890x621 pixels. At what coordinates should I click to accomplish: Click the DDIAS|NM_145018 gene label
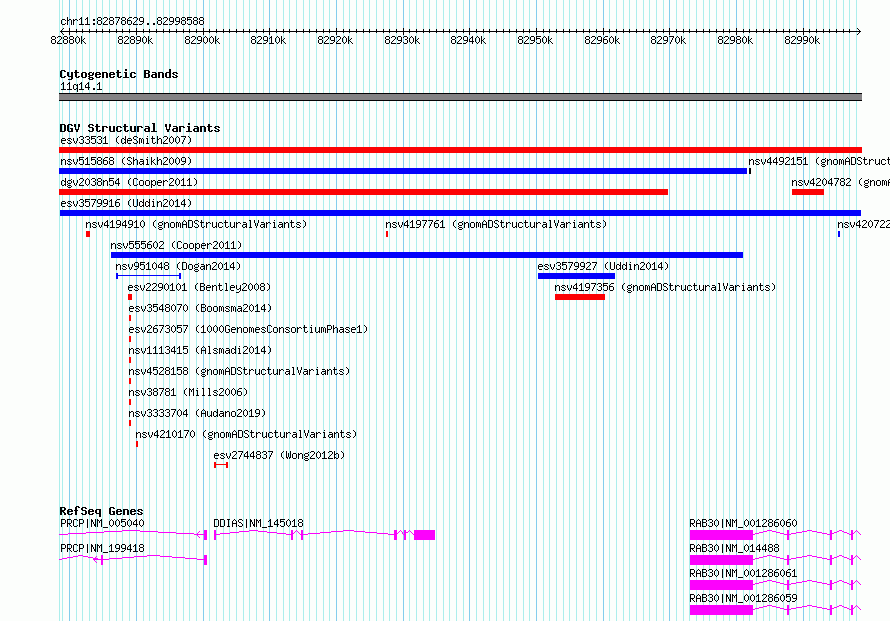[x=258, y=523]
